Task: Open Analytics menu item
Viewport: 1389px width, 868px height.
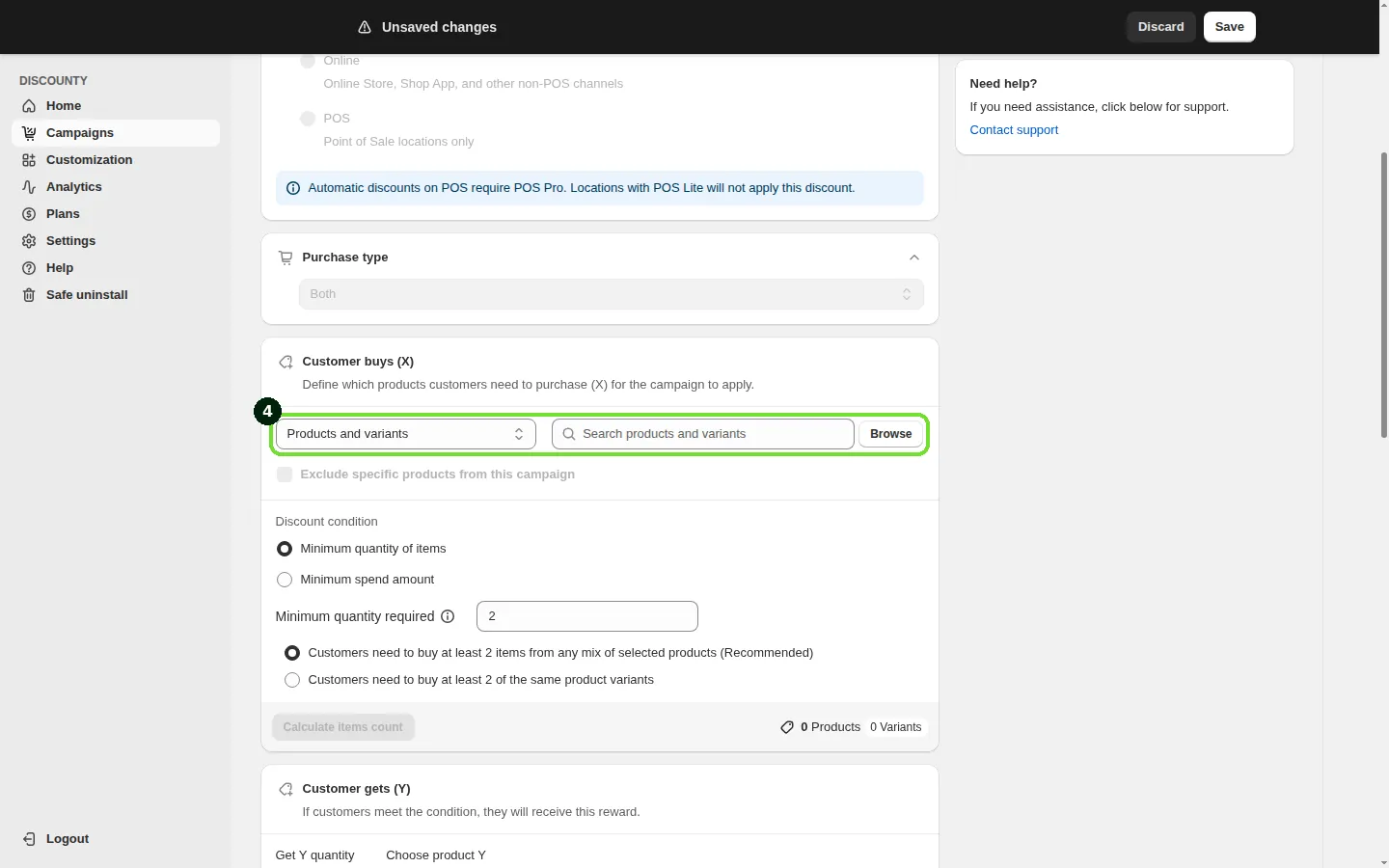Action: 116,187
